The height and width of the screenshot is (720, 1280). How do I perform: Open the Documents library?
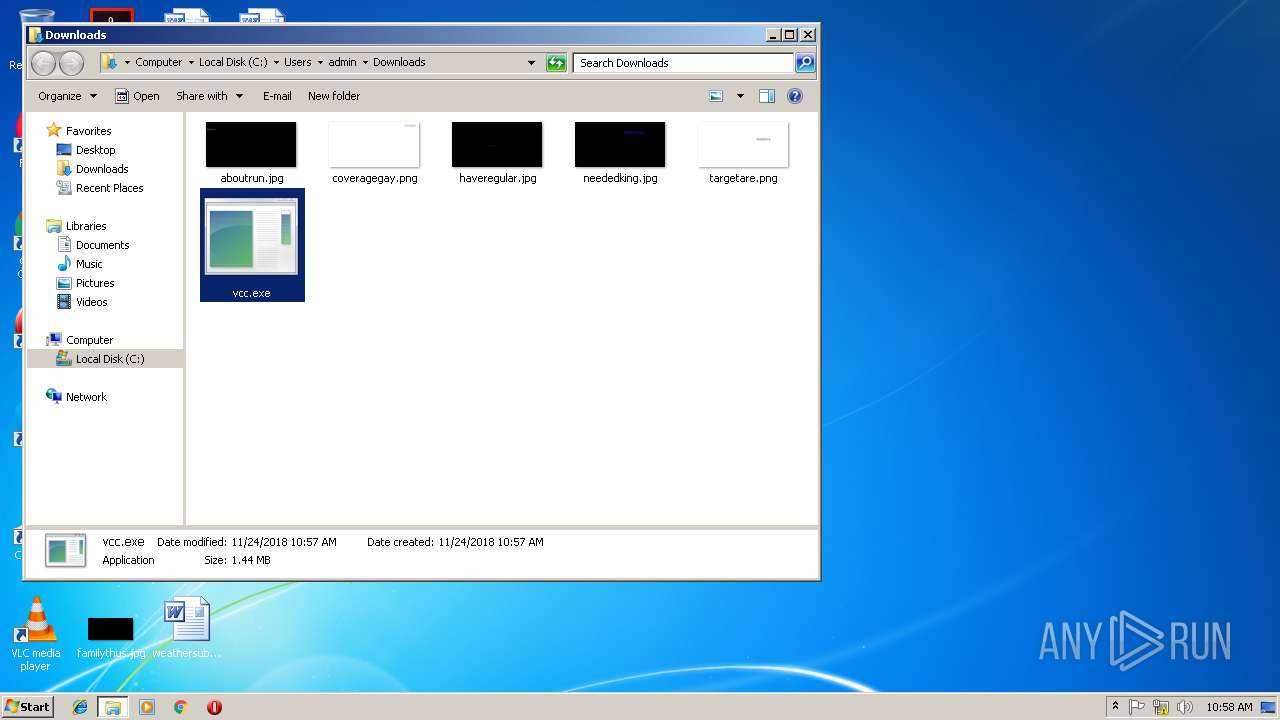click(102, 245)
